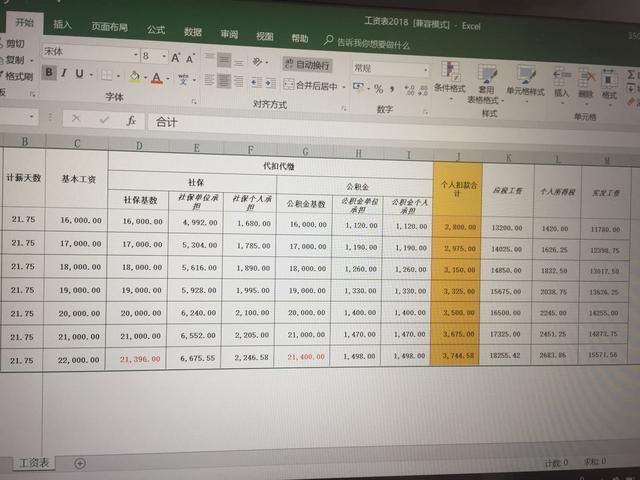
Task: Select the 工资表 sheet tab
Action: (x=33, y=463)
